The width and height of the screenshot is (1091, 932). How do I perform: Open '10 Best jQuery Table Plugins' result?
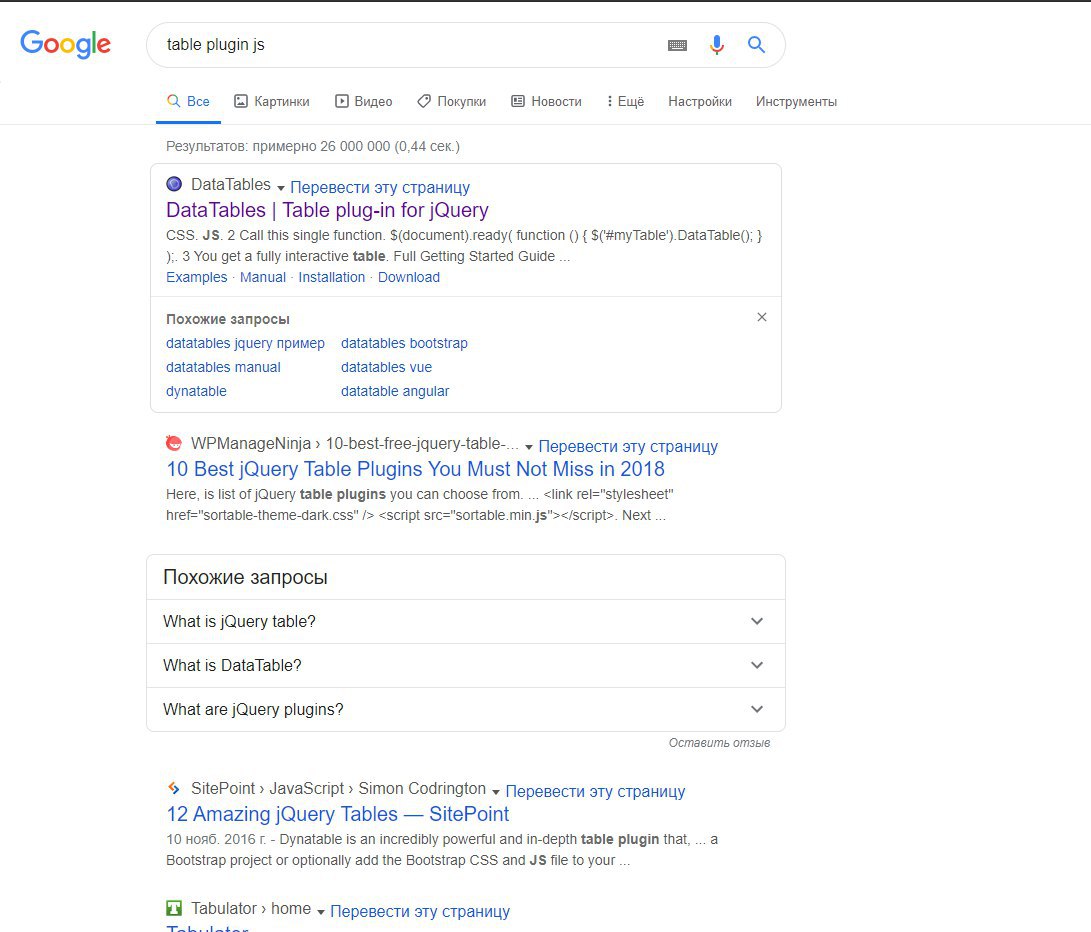click(415, 468)
